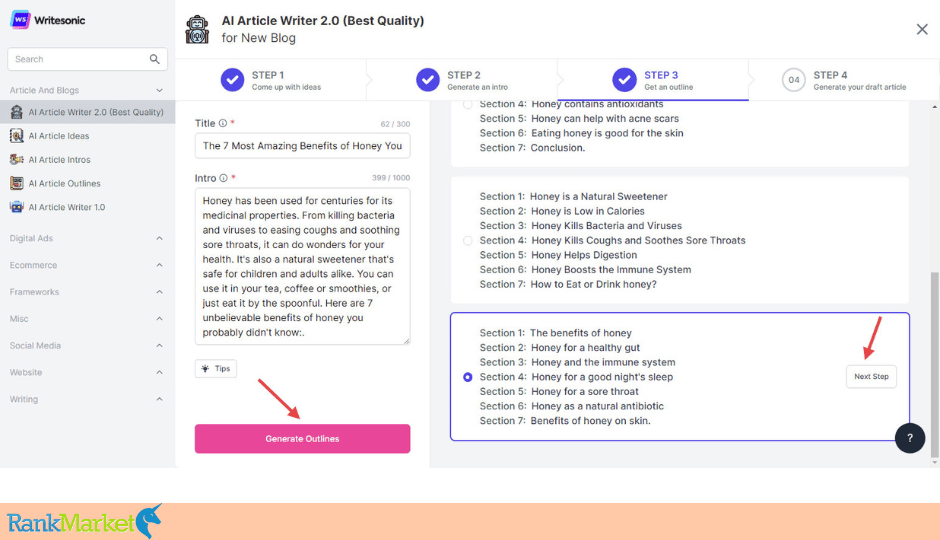Viewport: 940px width, 540px height.
Task: Open the Tips button
Action: point(216,369)
